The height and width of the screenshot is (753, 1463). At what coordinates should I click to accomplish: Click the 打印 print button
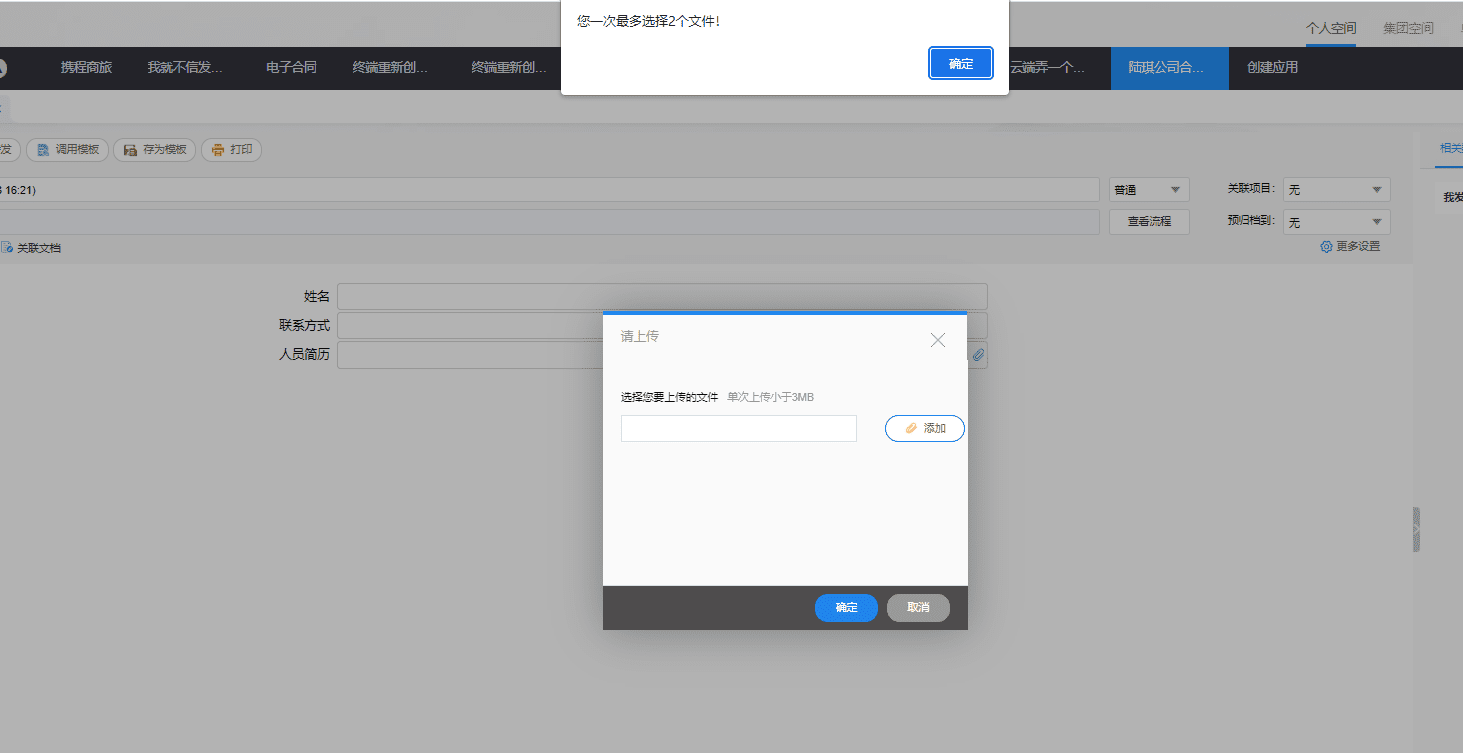(232, 150)
